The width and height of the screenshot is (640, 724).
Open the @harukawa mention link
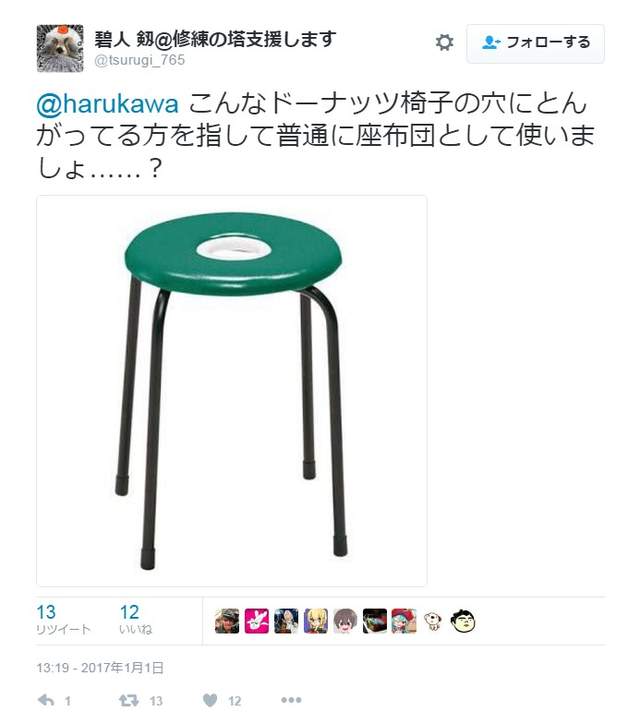[x=107, y=103]
